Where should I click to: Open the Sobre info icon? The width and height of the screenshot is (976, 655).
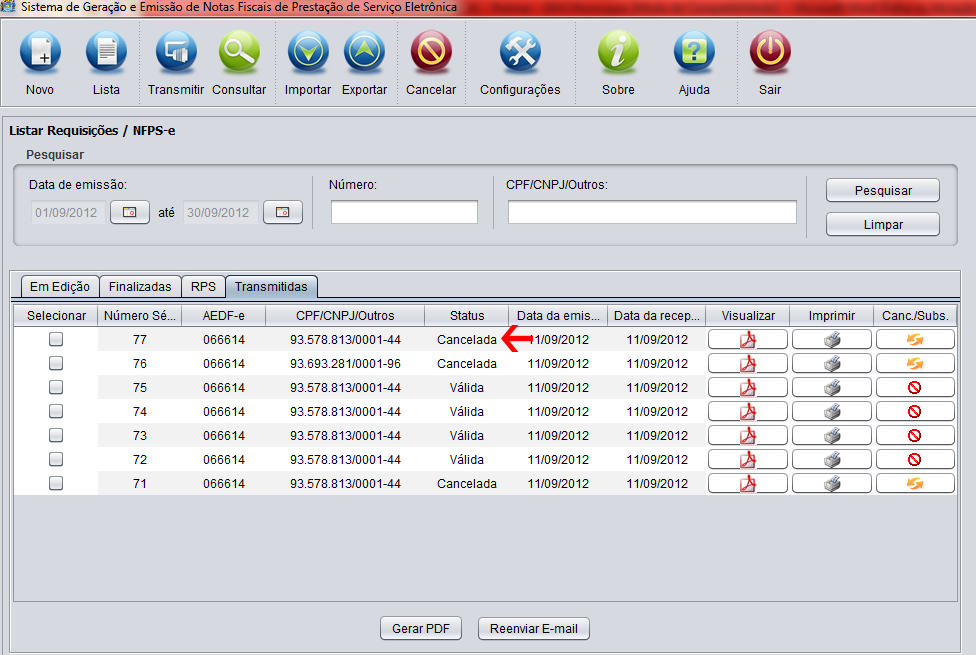(x=618, y=52)
